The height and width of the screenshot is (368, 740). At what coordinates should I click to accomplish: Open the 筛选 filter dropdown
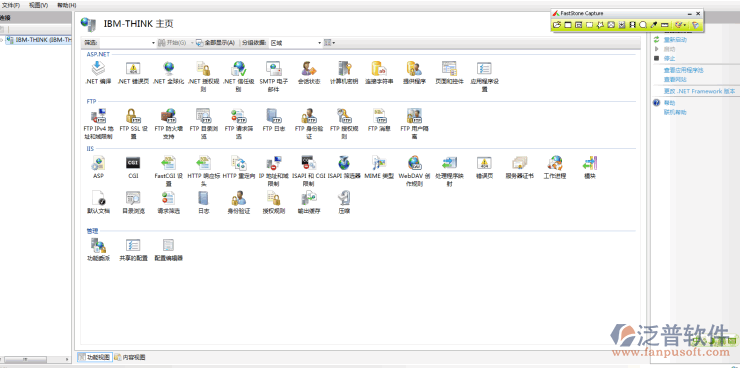[127, 43]
